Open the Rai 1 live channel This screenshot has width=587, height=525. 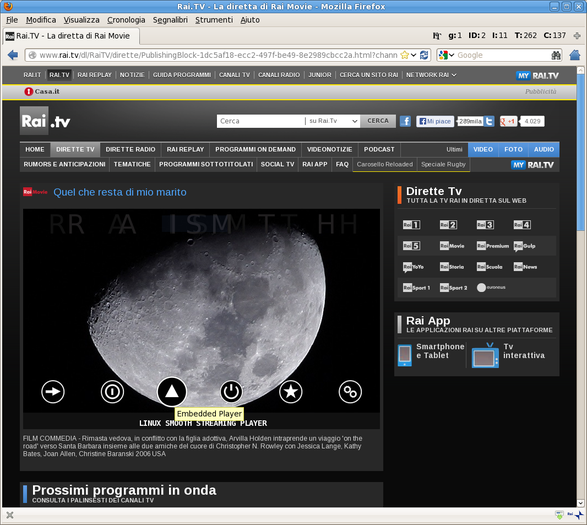pyautogui.click(x=411, y=225)
